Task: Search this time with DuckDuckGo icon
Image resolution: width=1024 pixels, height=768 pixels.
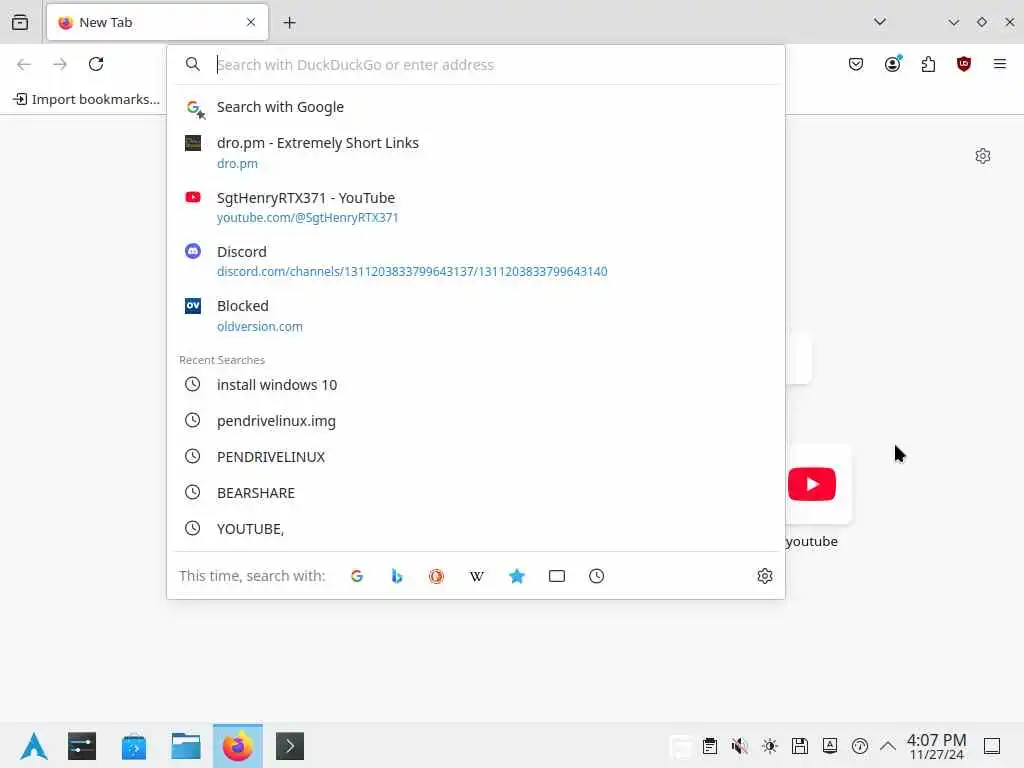Action: 436,576
